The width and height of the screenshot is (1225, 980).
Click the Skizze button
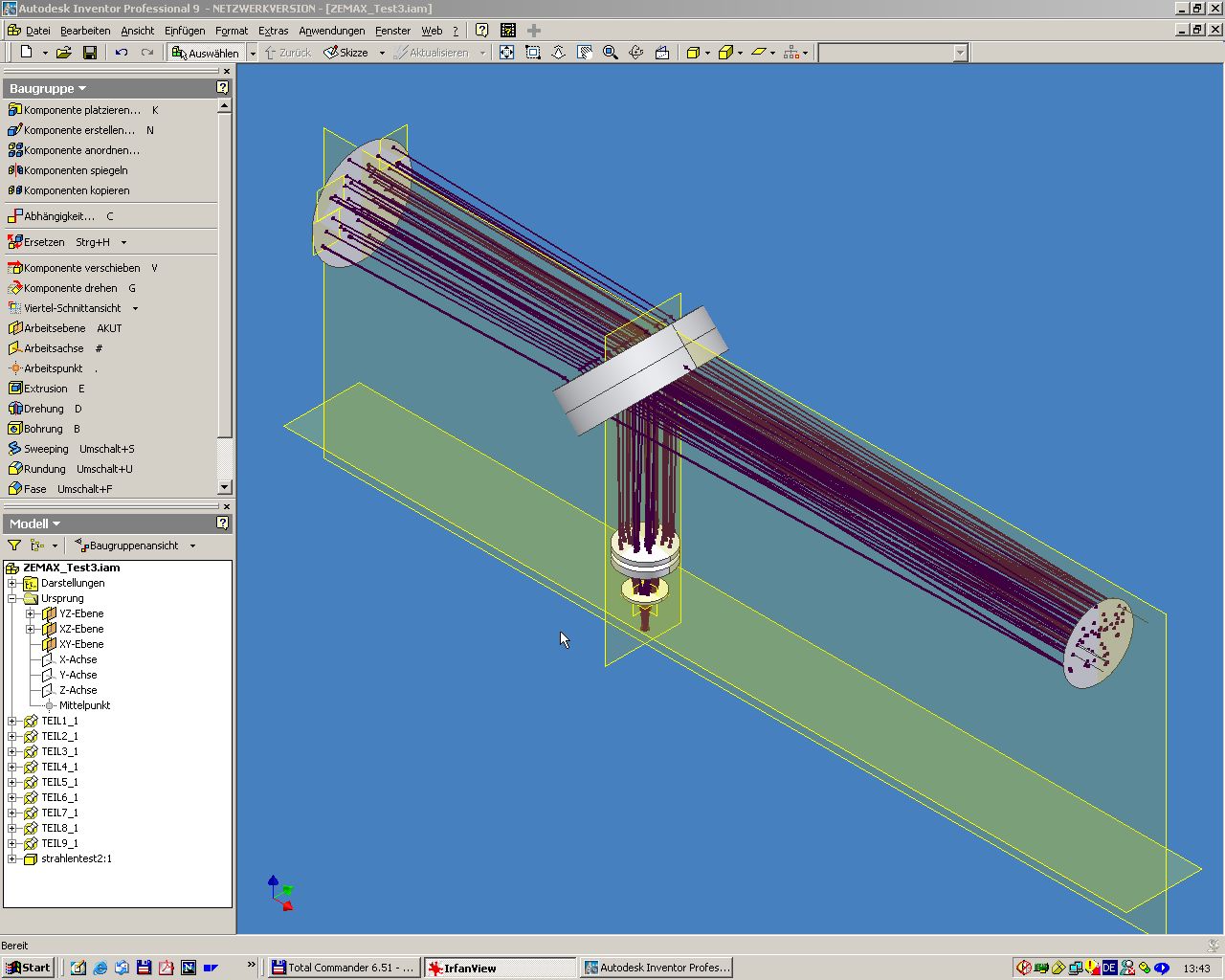(345, 53)
